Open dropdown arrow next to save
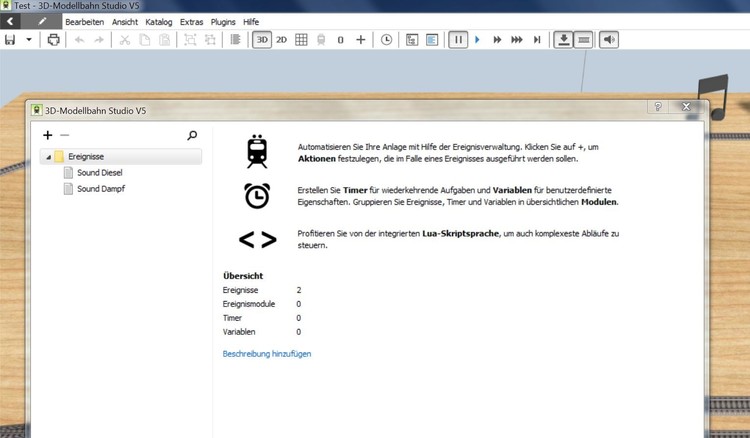The height and width of the screenshot is (438, 750). pos(29,40)
